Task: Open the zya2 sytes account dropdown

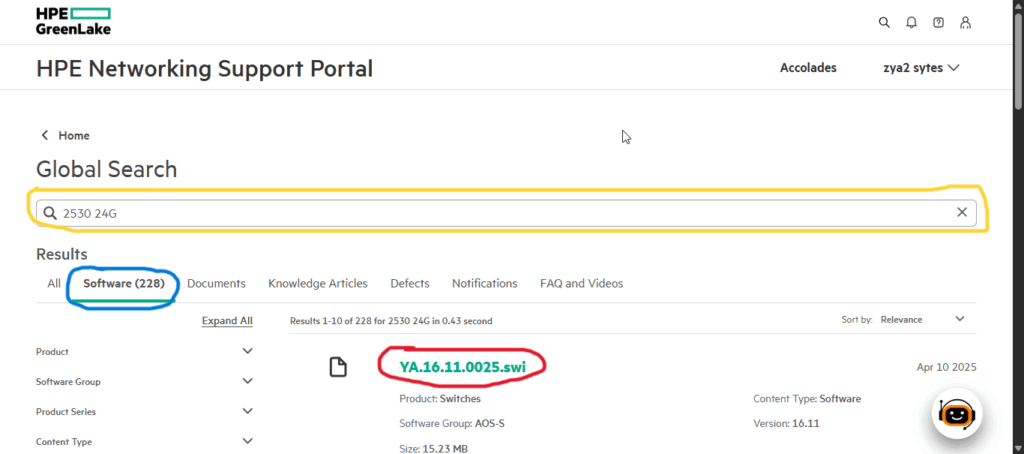Action: pos(921,68)
